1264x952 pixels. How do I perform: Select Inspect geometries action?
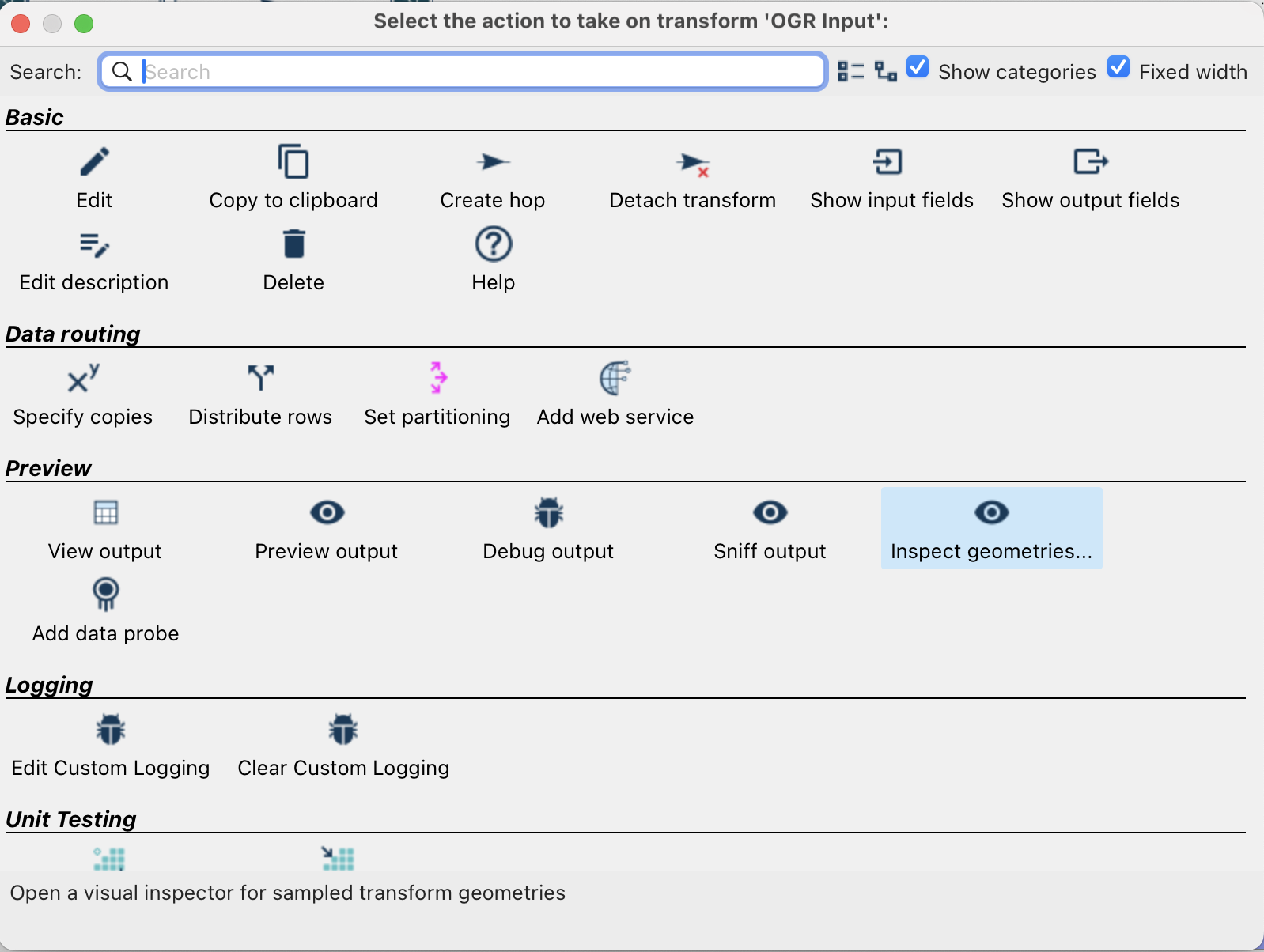[x=991, y=528]
